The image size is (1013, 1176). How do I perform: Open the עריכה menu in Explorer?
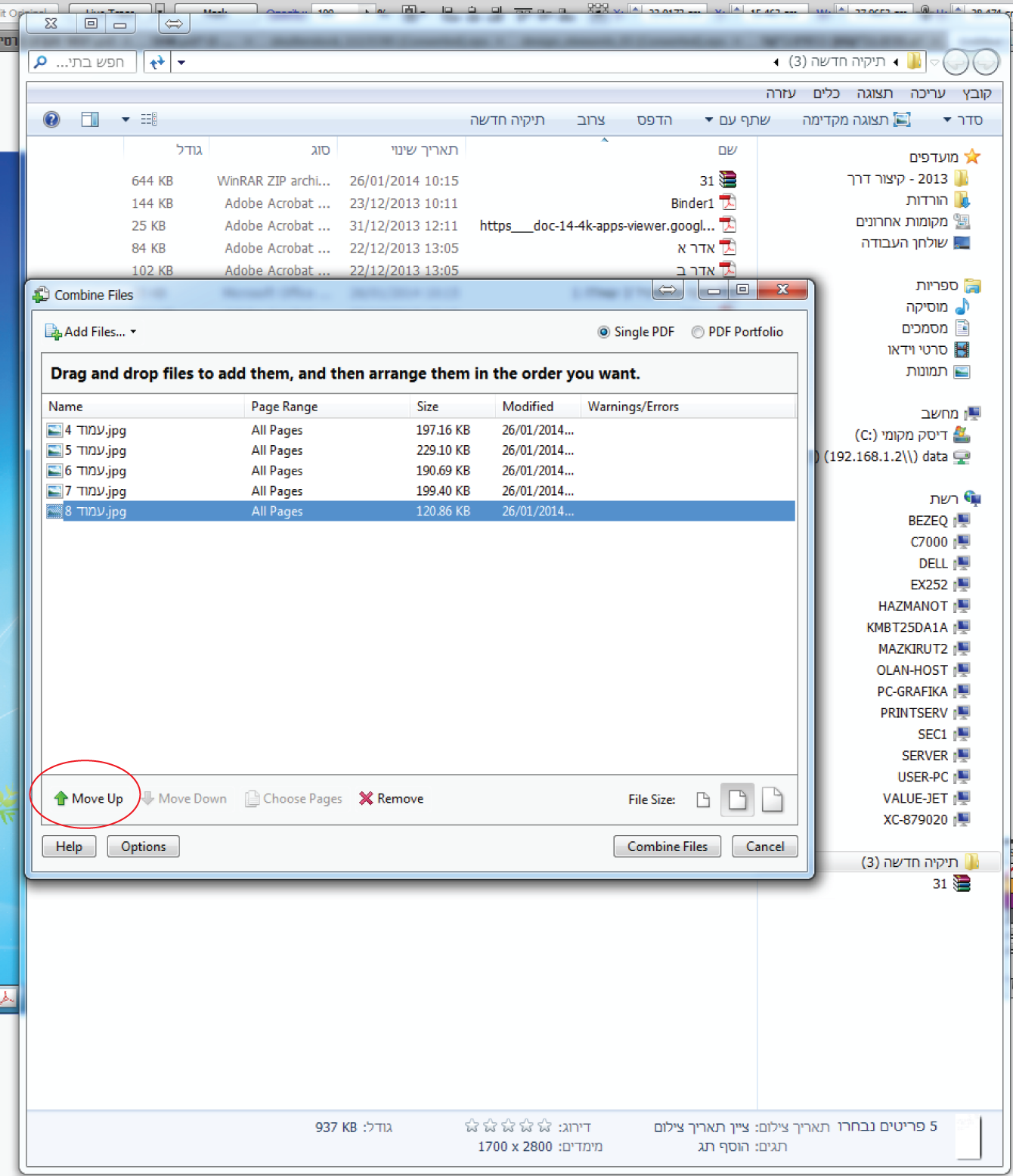[928, 93]
